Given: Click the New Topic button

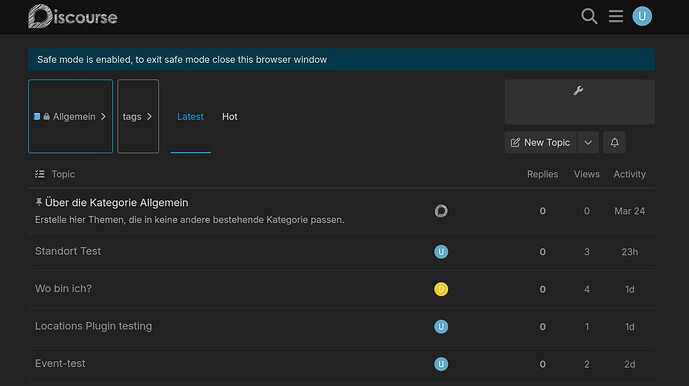Looking at the screenshot, I should [x=540, y=142].
